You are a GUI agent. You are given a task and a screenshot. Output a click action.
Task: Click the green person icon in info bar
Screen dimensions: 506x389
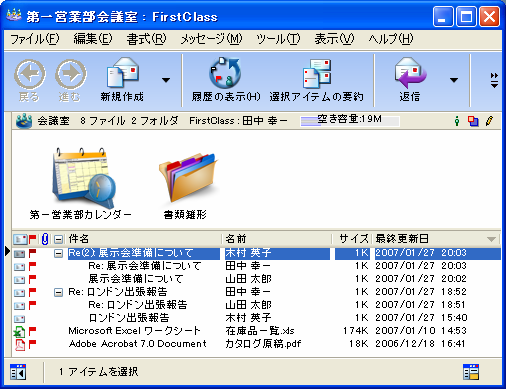pyautogui.click(x=457, y=121)
